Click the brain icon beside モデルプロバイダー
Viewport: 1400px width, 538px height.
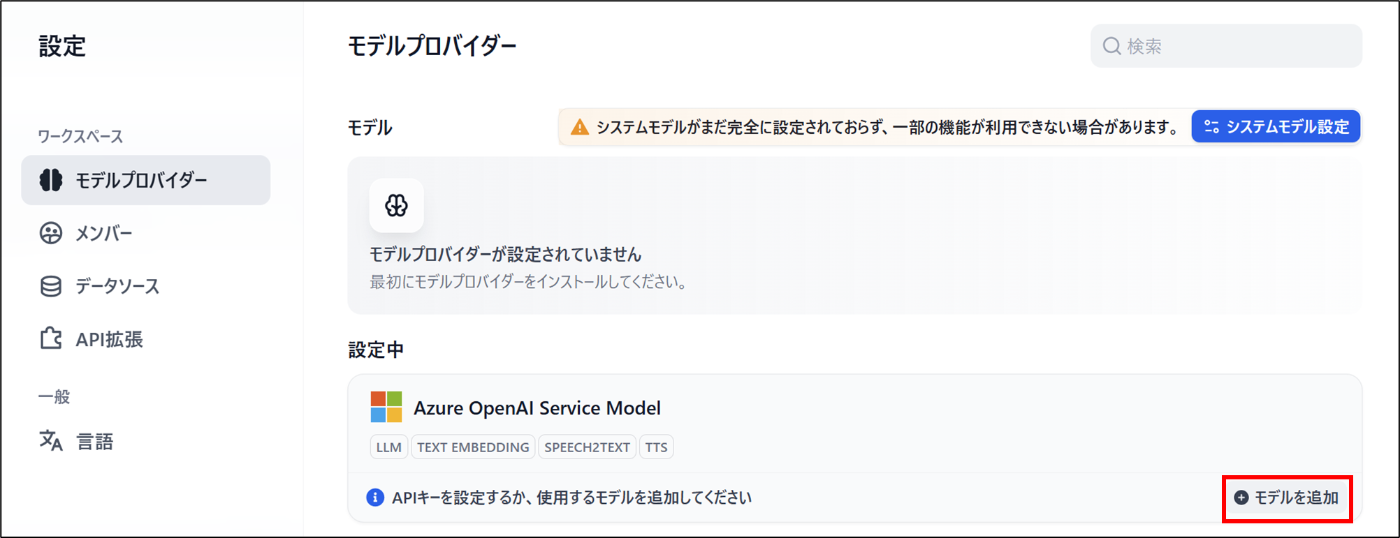click(51, 180)
